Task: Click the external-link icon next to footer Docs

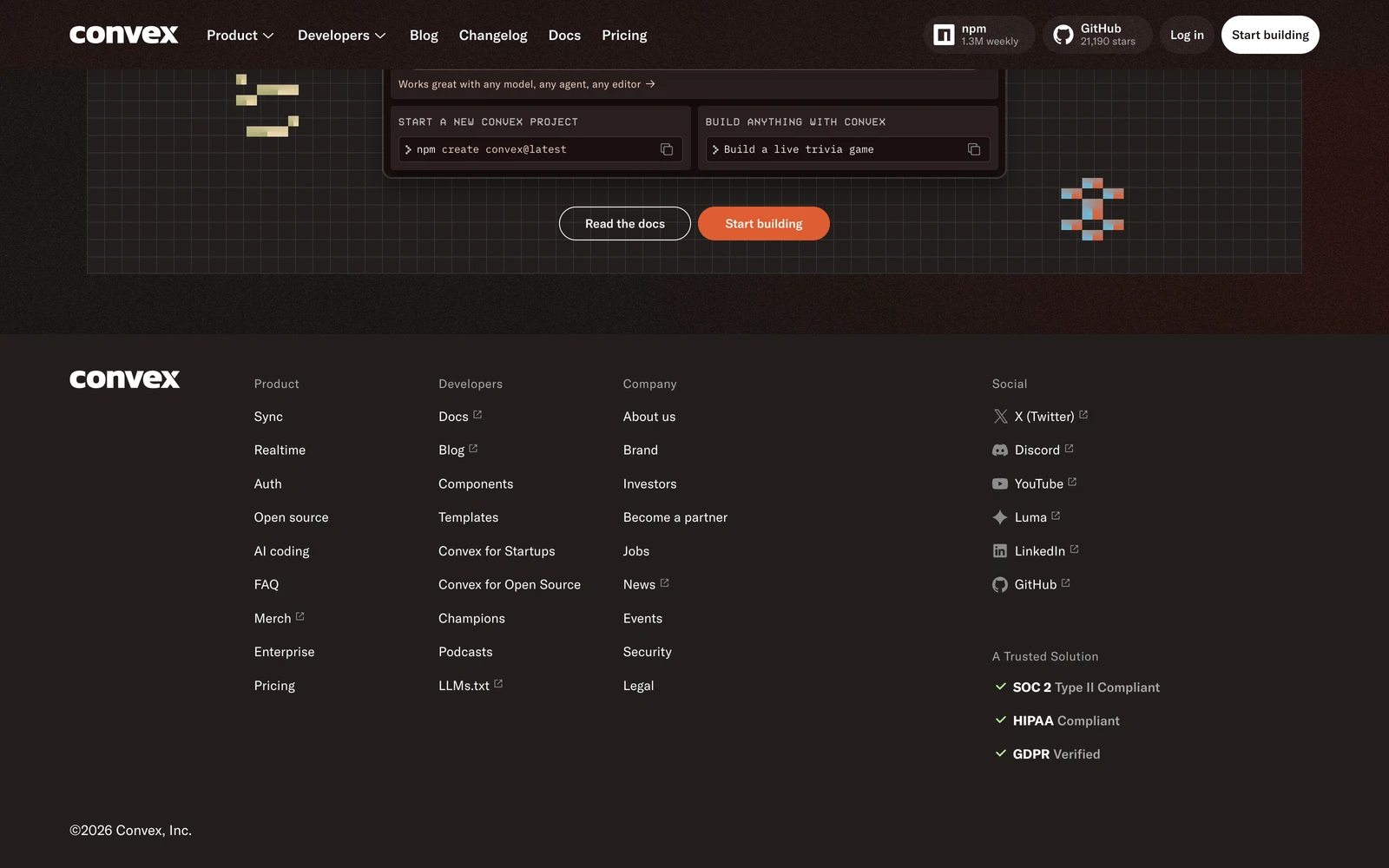Action: 477,415
